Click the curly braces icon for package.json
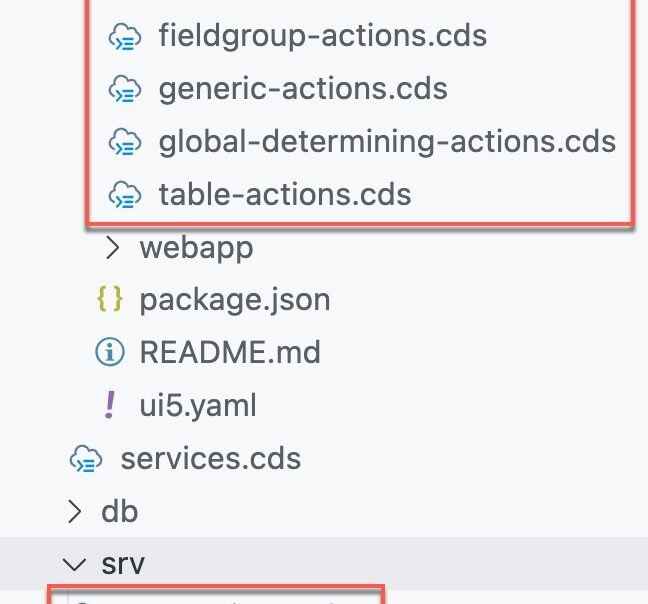The width and height of the screenshot is (648, 604). [x=110, y=298]
